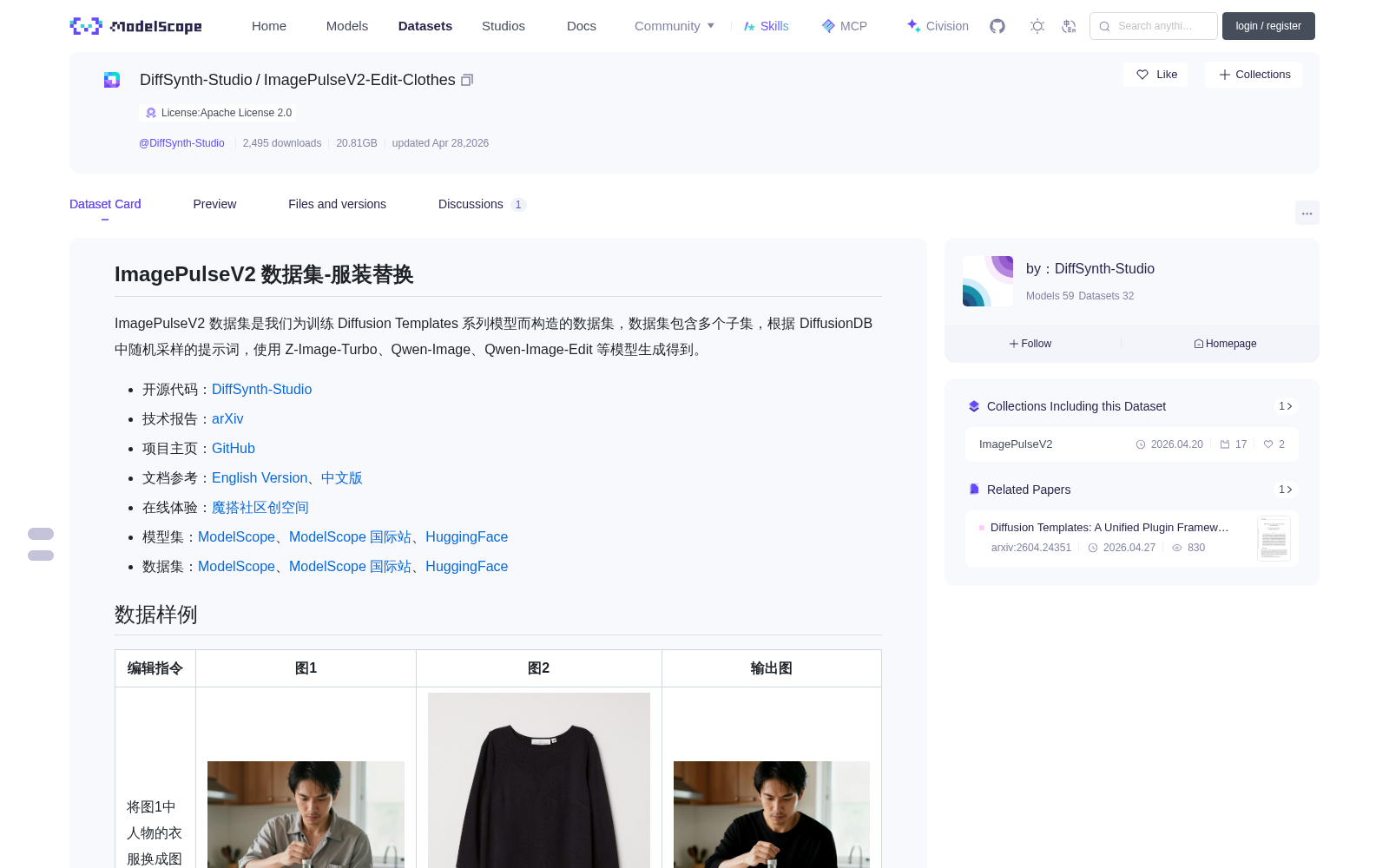The image size is (1389, 868).
Task: Open the Datasets menu
Action: [x=425, y=26]
